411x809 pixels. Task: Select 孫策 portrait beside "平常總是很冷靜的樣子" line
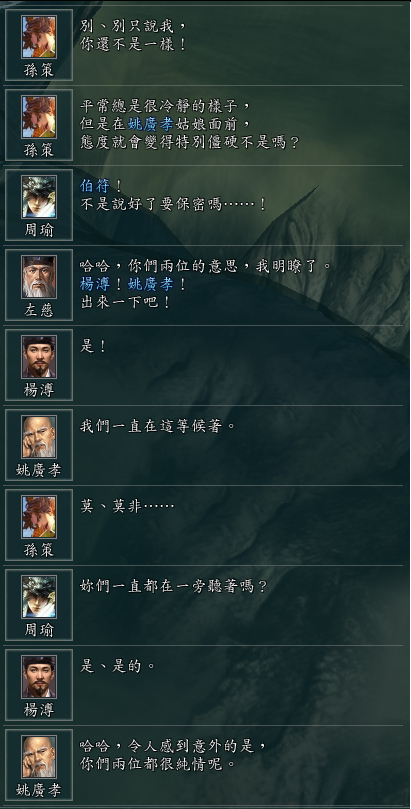39,117
